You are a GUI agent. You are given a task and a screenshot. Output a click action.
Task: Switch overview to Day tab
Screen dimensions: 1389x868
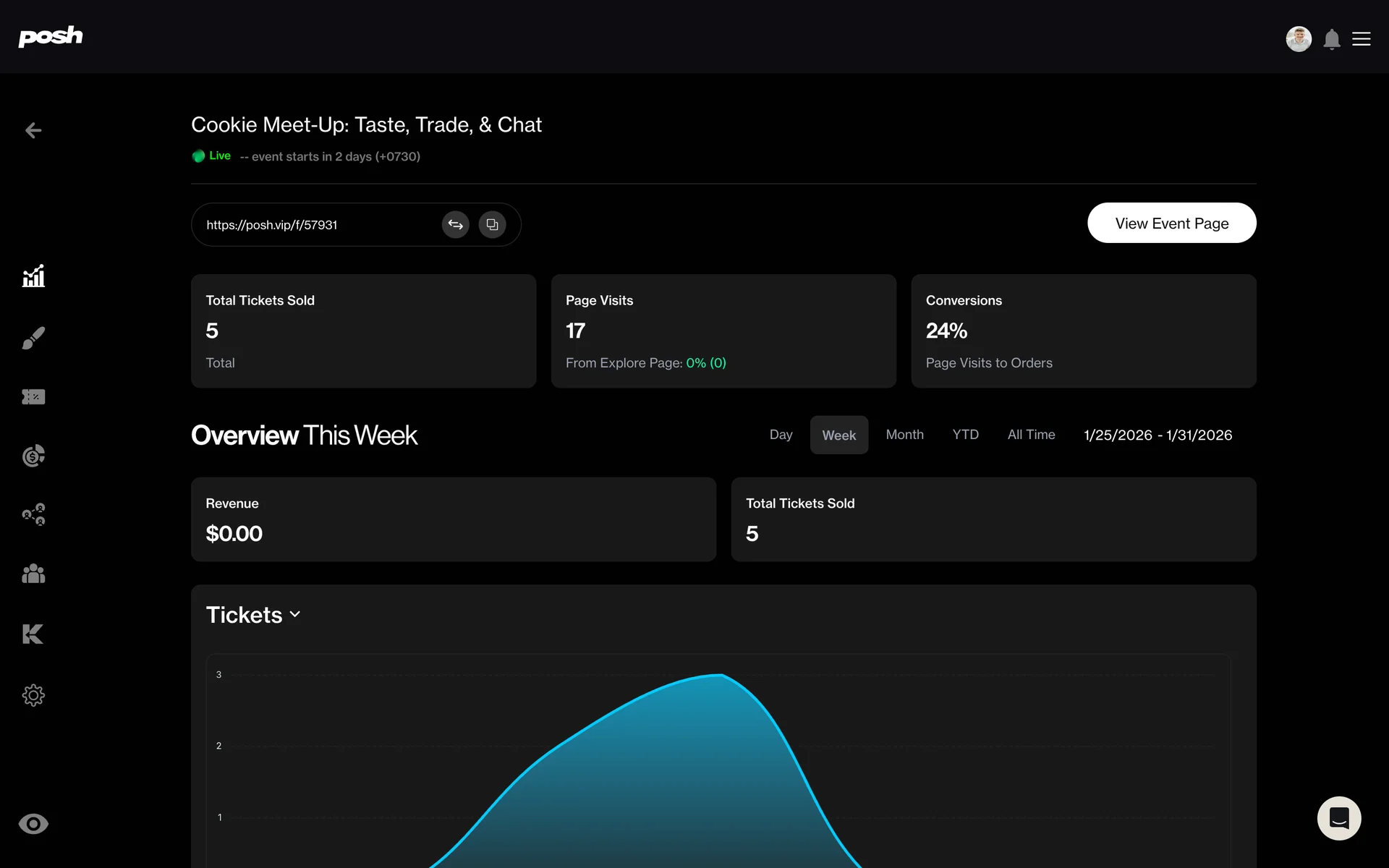[x=781, y=435]
